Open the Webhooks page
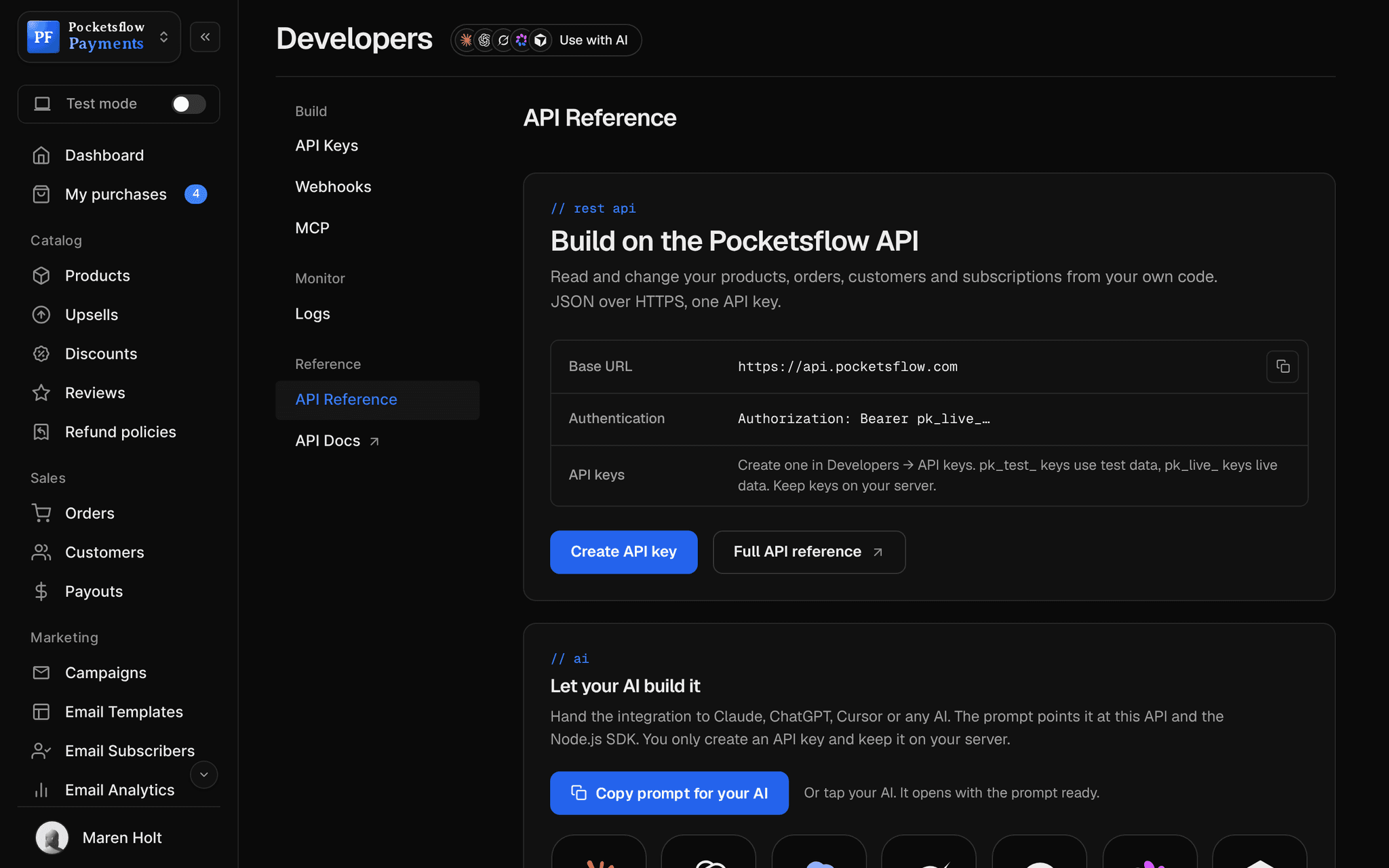Screen dimensions: 1389x868 click(x=333, y=186)
